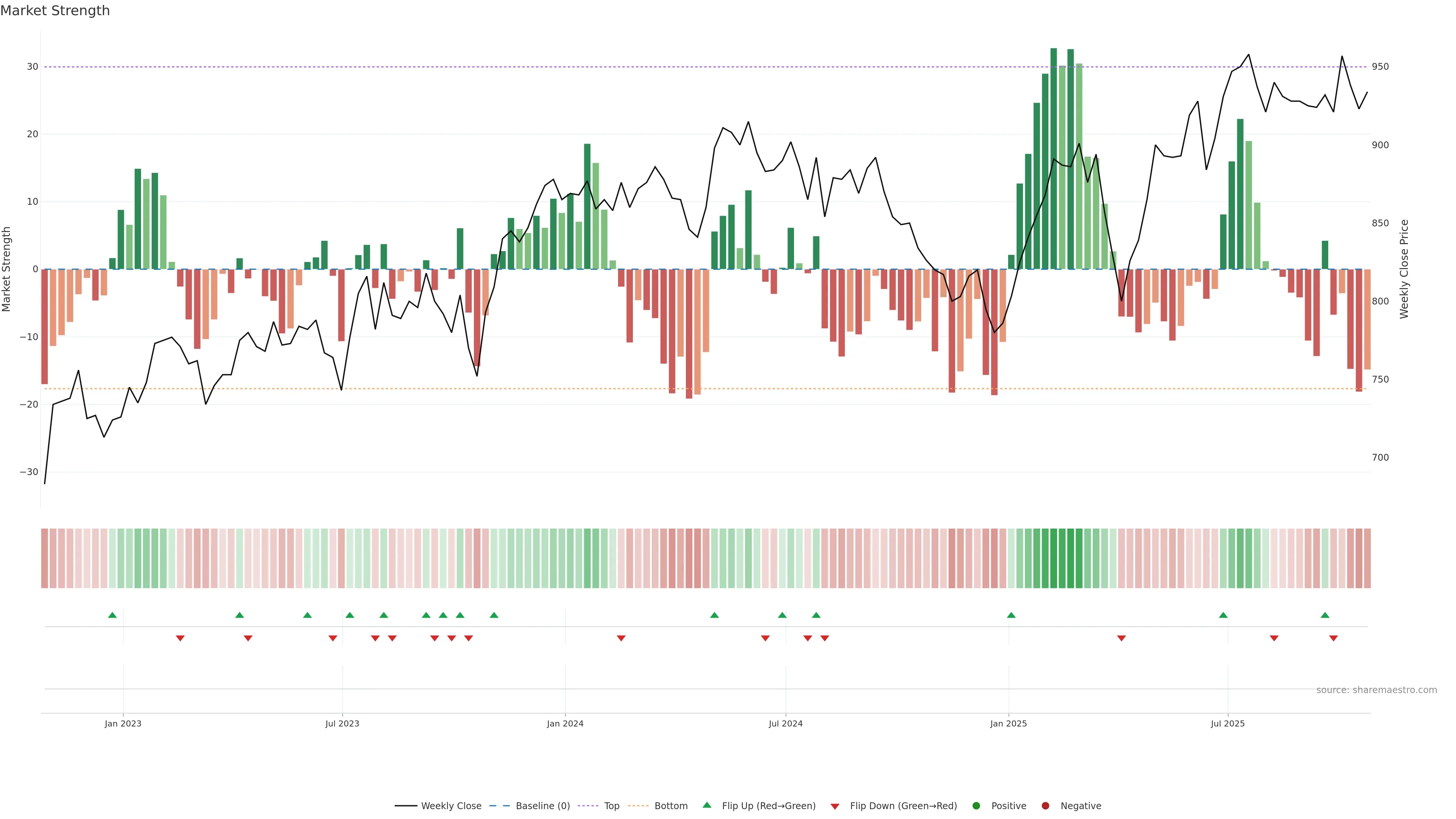Click the 'Market Strength' chart title
1456x819 pixels.
pos(55,11)
